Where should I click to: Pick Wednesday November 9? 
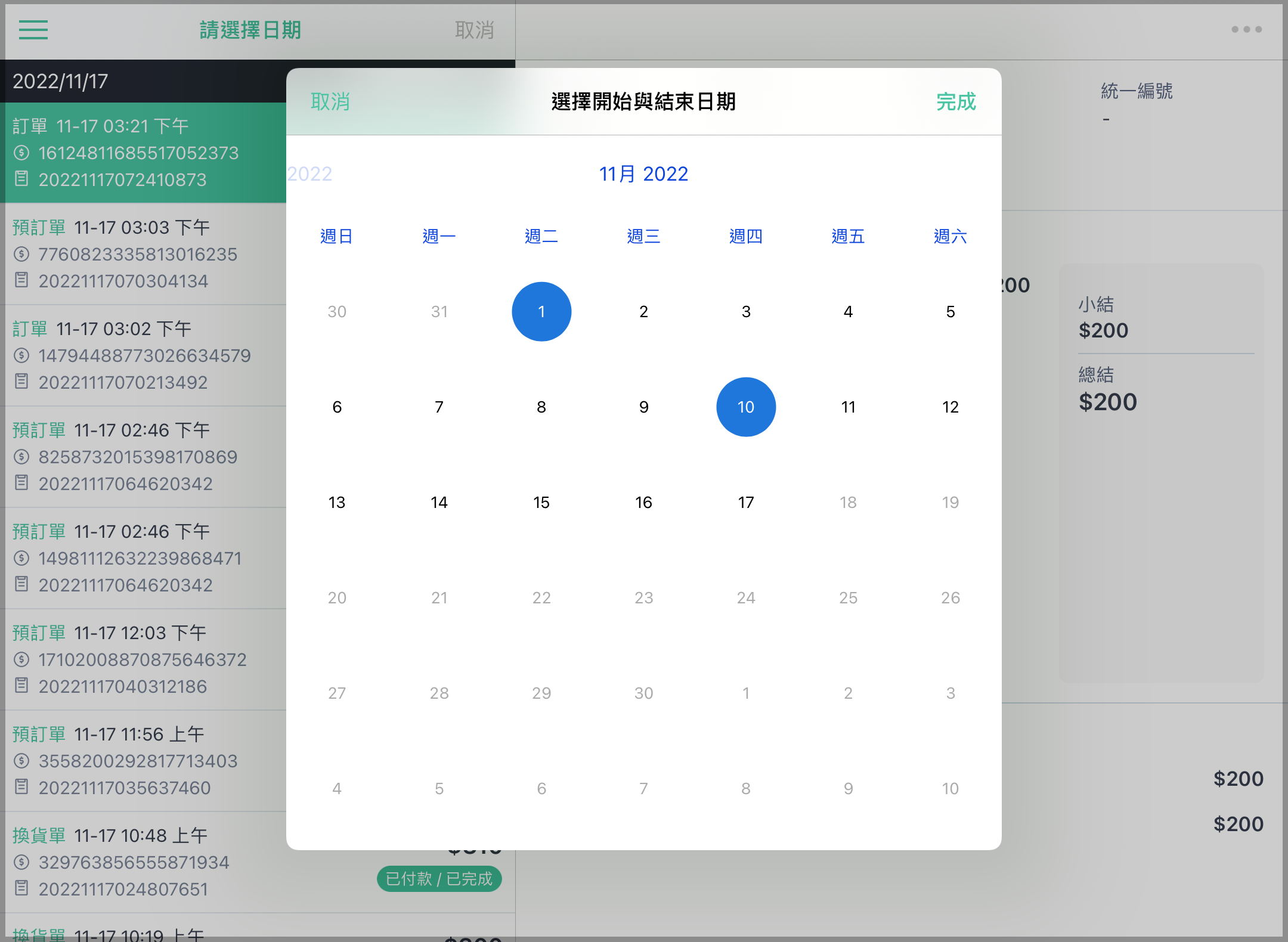[644, 407]
